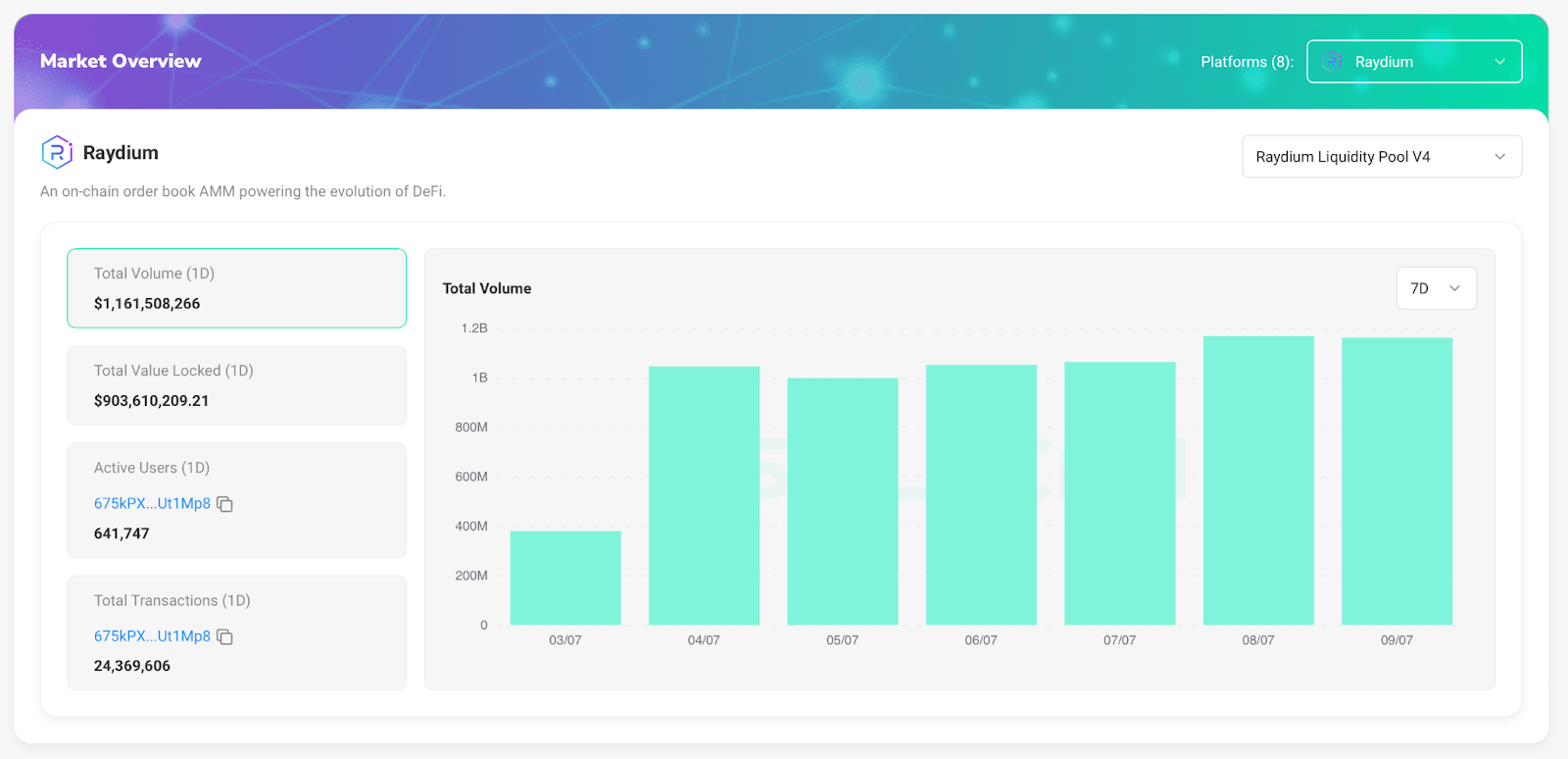
Task: Click the 09/07 volume bar
Action: point(1396,481)
